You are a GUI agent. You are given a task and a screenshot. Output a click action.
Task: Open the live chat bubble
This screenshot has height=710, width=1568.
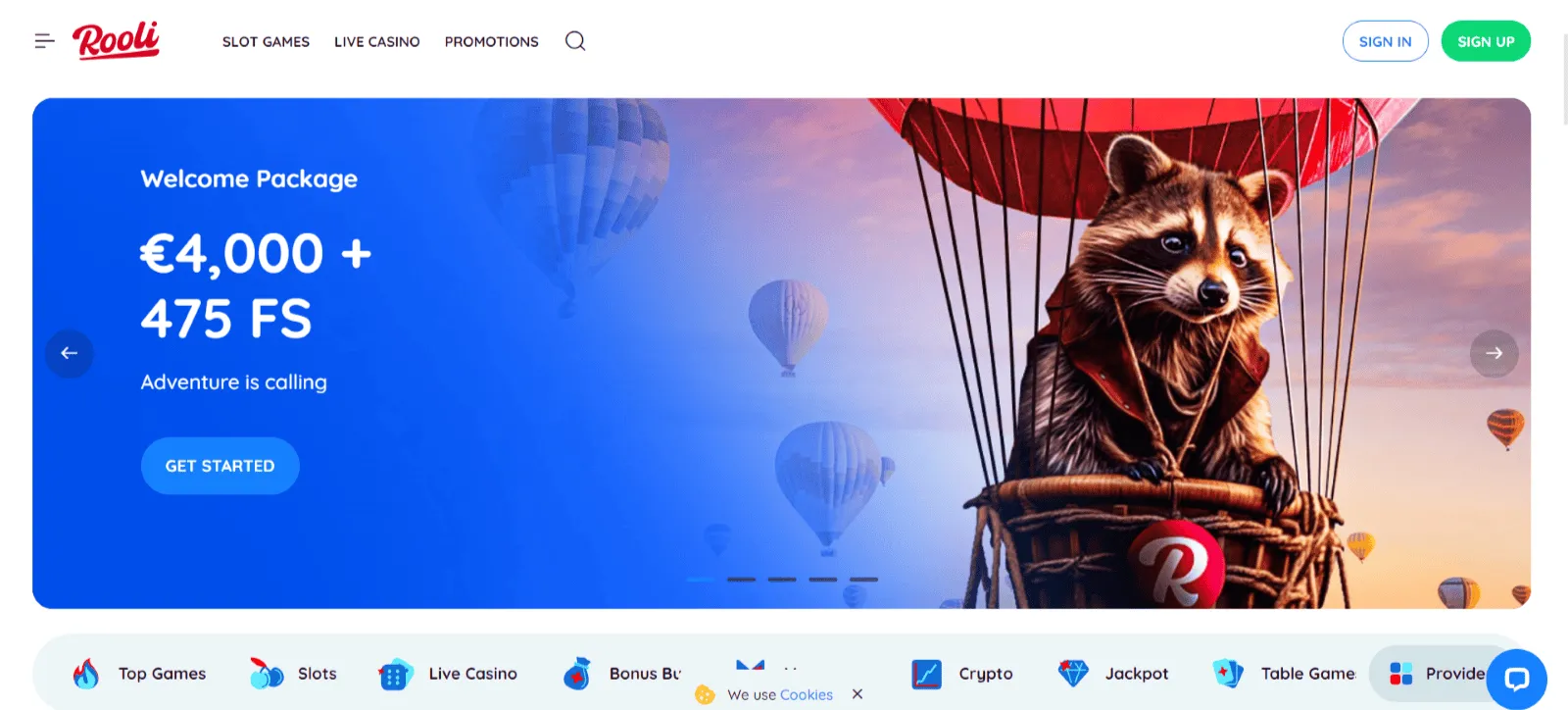pos(1516,679)
